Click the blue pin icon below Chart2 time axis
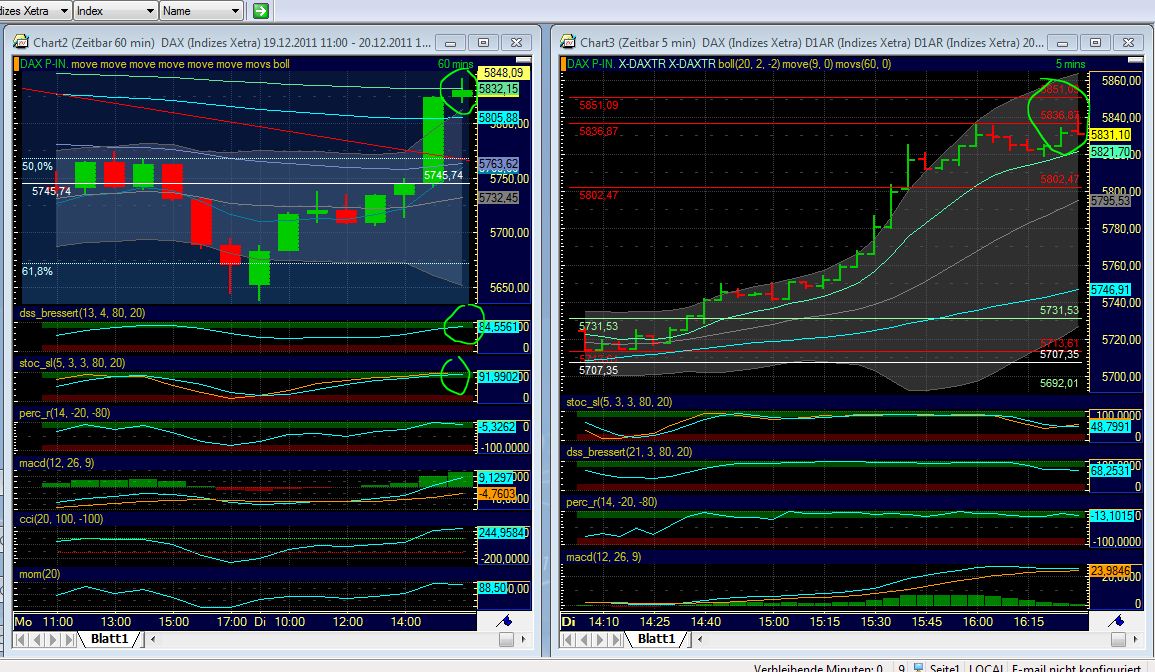The height and width of the screenshot is (672, 1155). (x=503, y=621)
